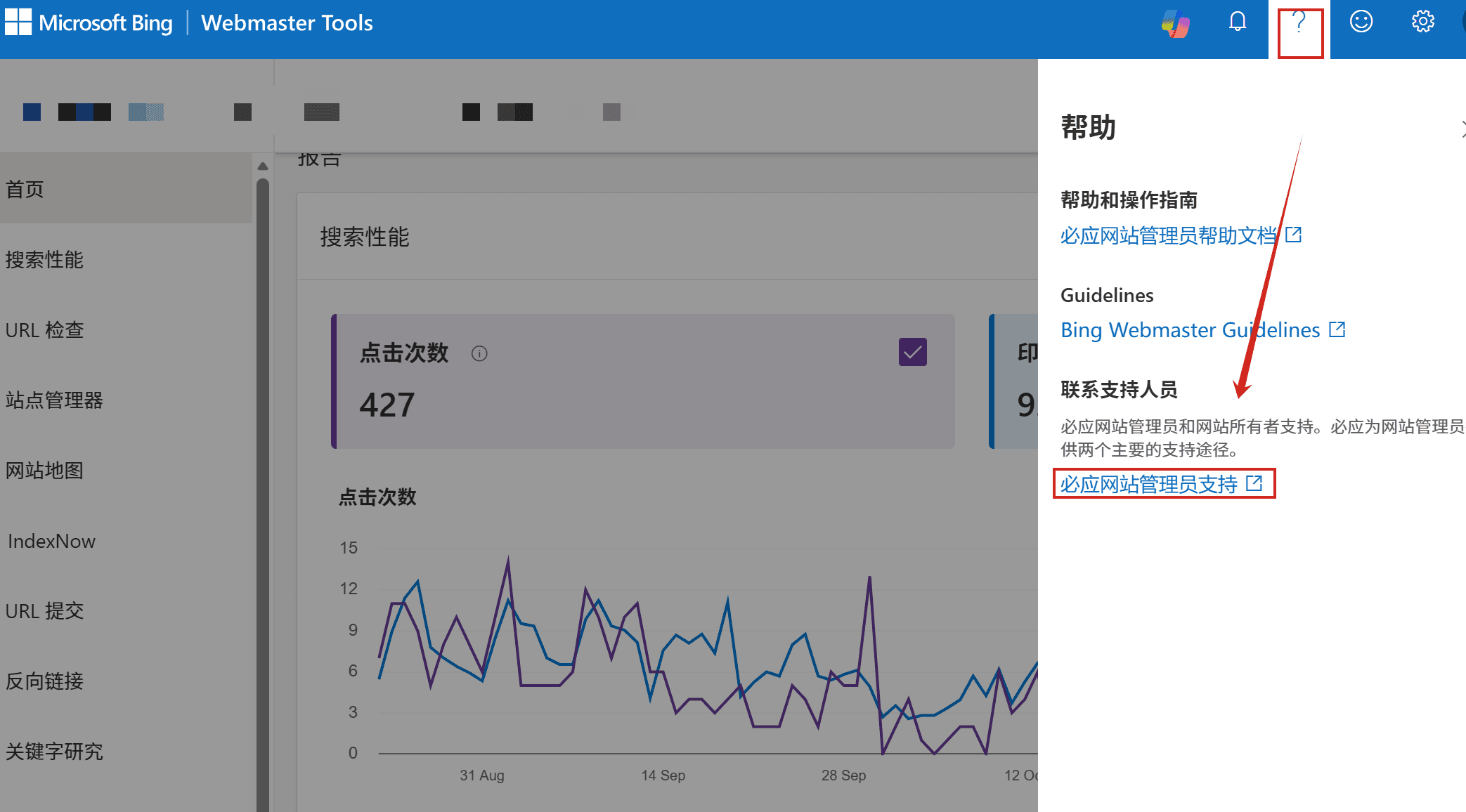Open the settings gear icon
This screenshot has width=1466, height=812.
1423,22
